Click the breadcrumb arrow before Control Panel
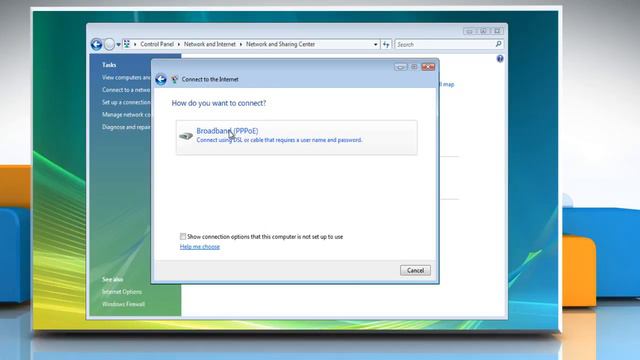This screenshot has width=640, height=360. click(135, 44)
